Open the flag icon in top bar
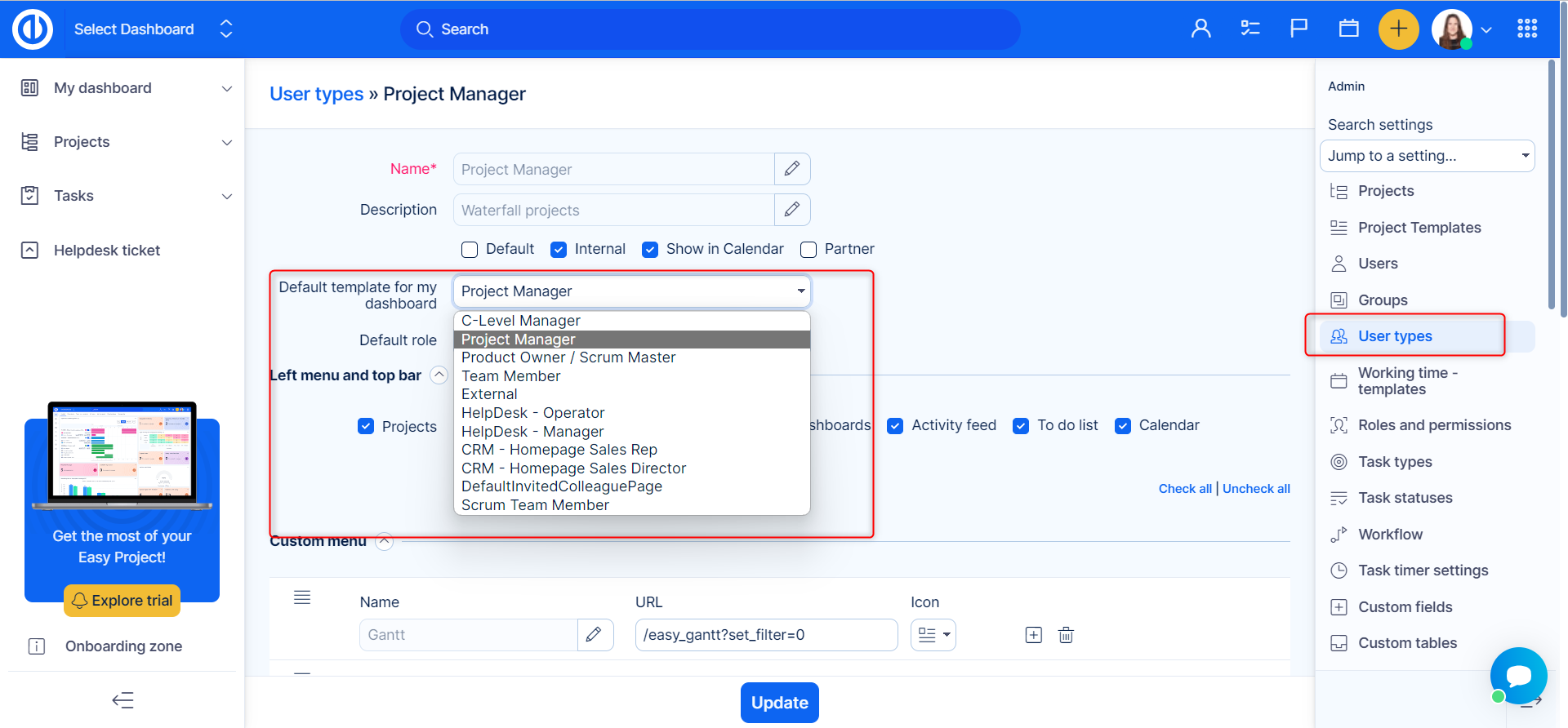 (x=1298, y=29)
